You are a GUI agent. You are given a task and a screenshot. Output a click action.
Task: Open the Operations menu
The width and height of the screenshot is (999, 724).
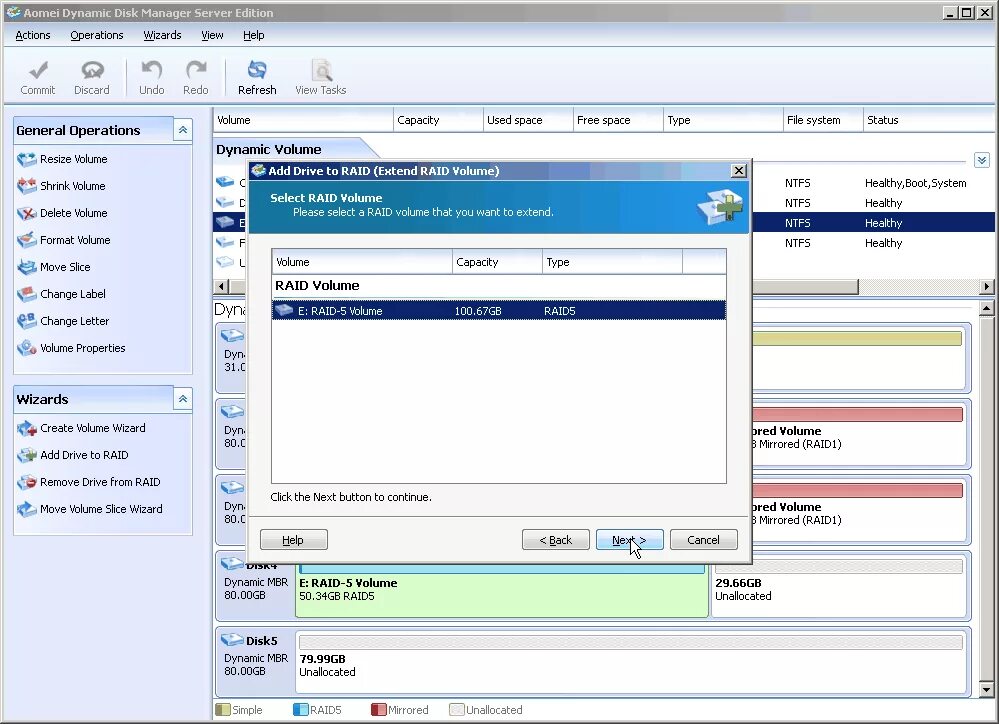tap(97, 35)
